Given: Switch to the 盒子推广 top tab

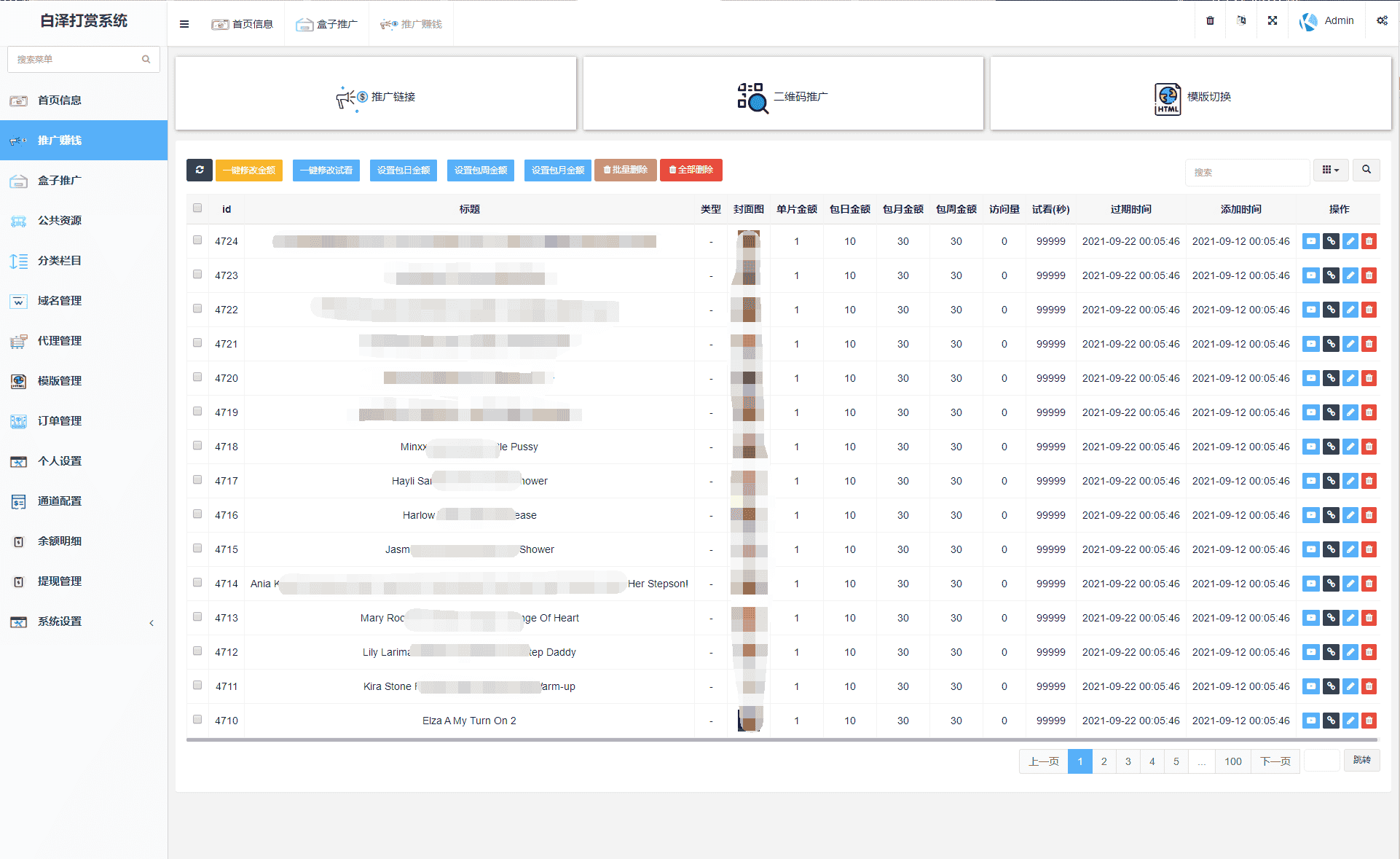Looking at the screenshot, I should tap(327, 24).
